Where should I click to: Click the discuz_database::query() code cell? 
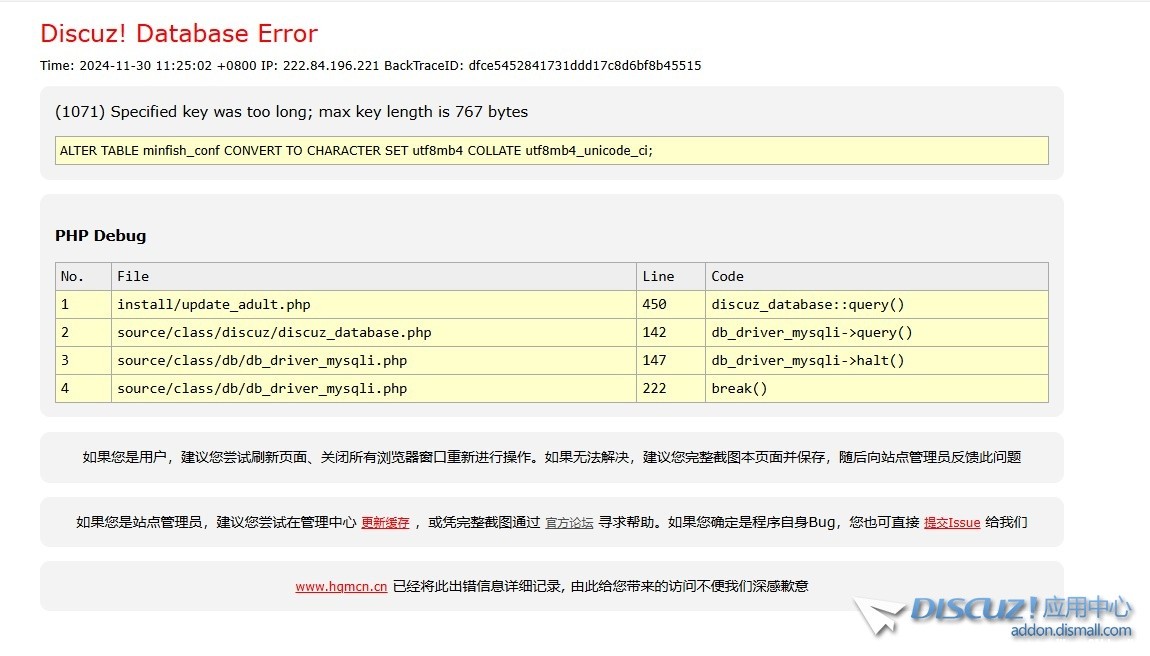807,304
